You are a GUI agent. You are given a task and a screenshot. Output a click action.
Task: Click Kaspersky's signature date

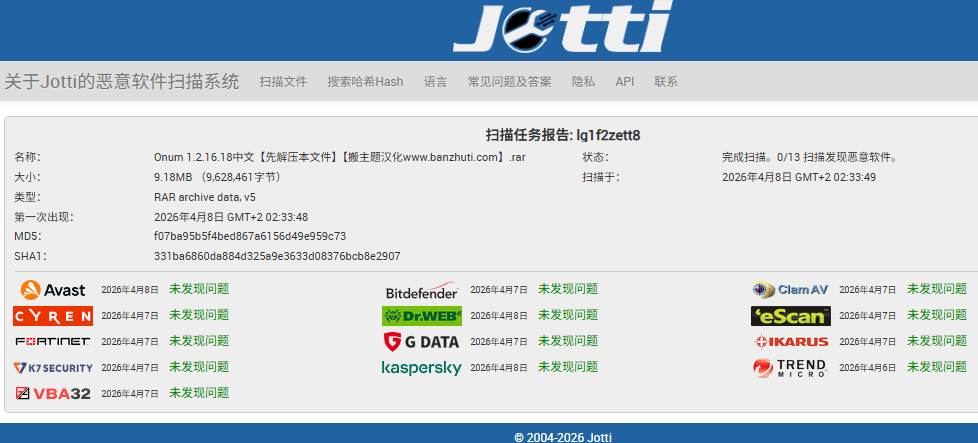[499, 368]
